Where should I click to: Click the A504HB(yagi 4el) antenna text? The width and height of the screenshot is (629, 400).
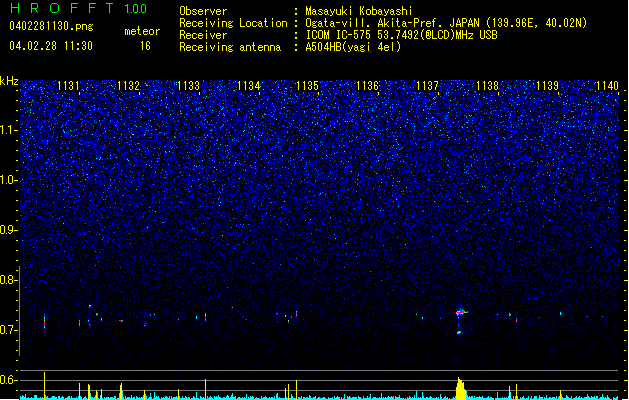(353, 47)
